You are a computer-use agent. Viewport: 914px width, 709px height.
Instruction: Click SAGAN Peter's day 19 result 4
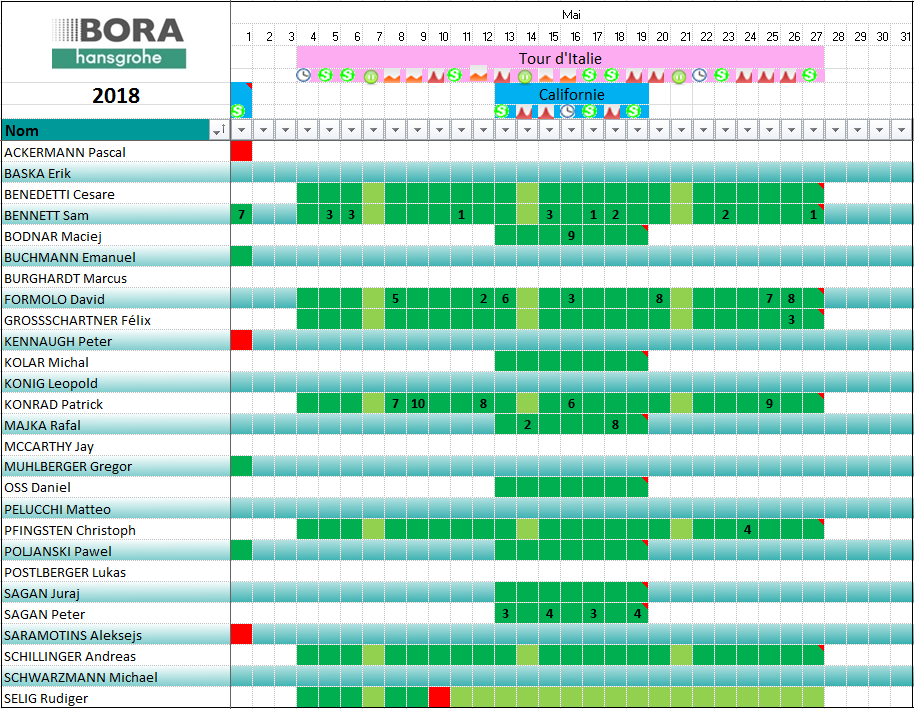coord(637,613)
